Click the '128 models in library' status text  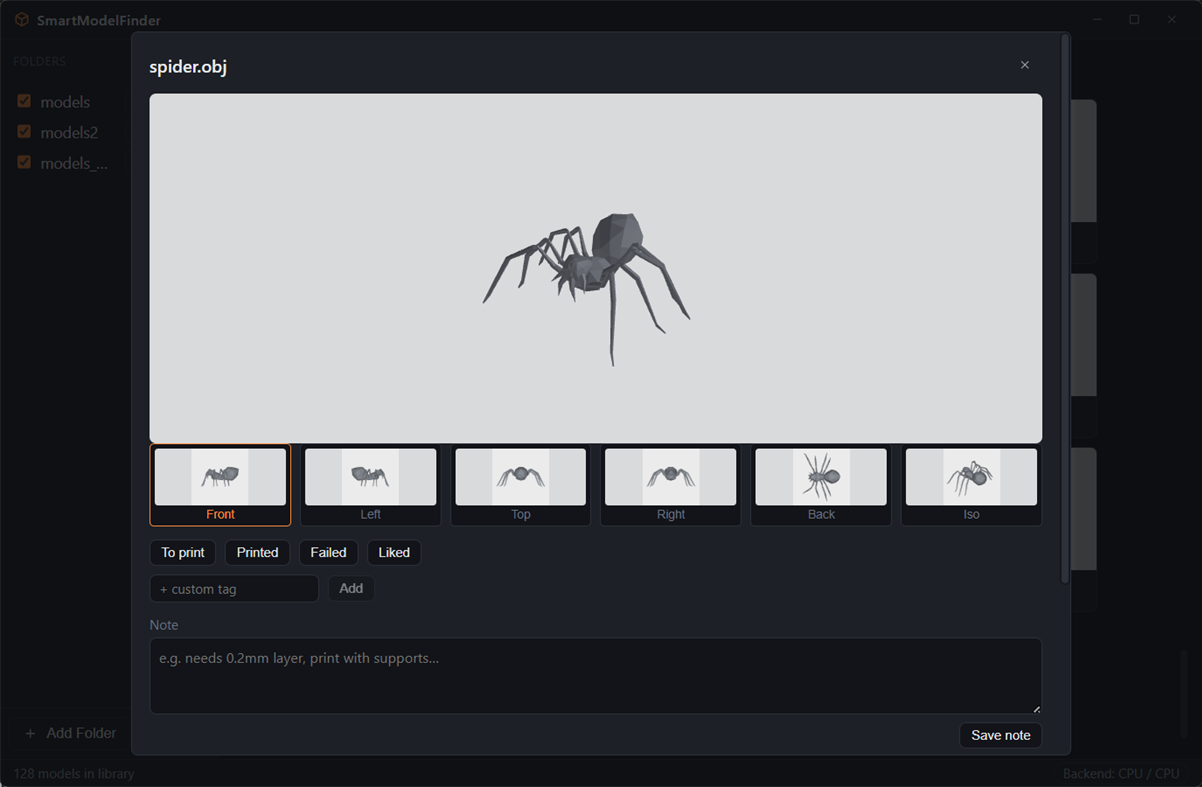[x=73, y=773]
